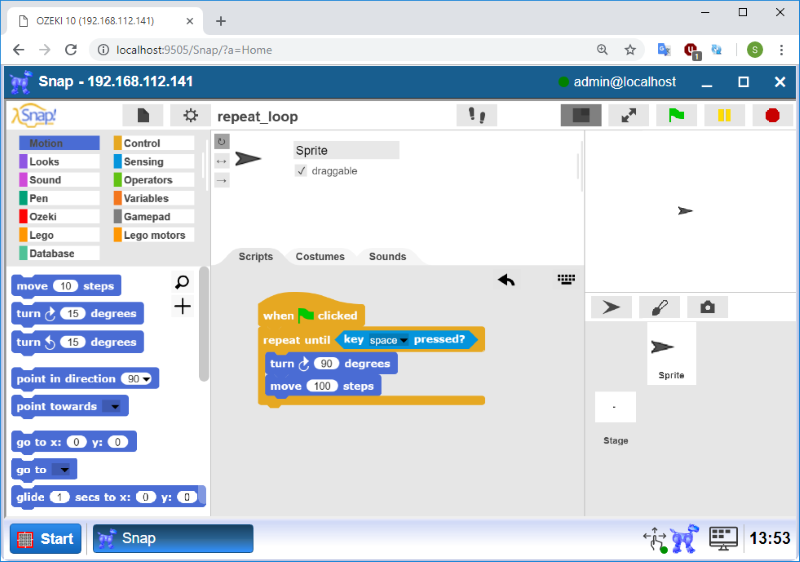Image resolution: width=800 pixels, height=562 pixels.
Task: Edit the 100 steps value in script
Action: 322,386
